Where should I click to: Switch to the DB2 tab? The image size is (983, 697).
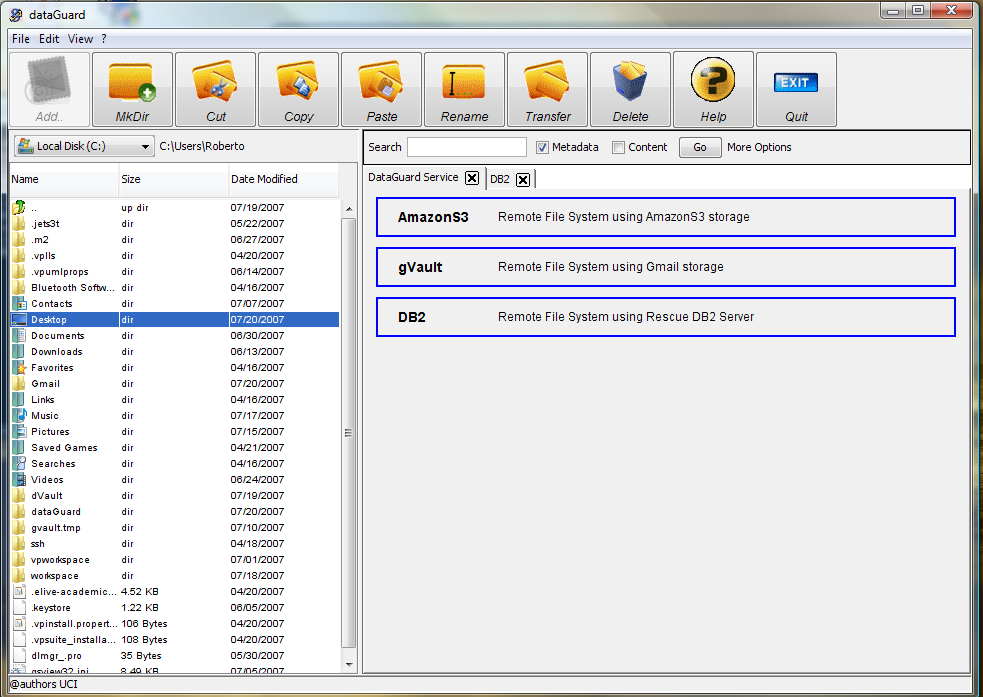click(500, 179)
